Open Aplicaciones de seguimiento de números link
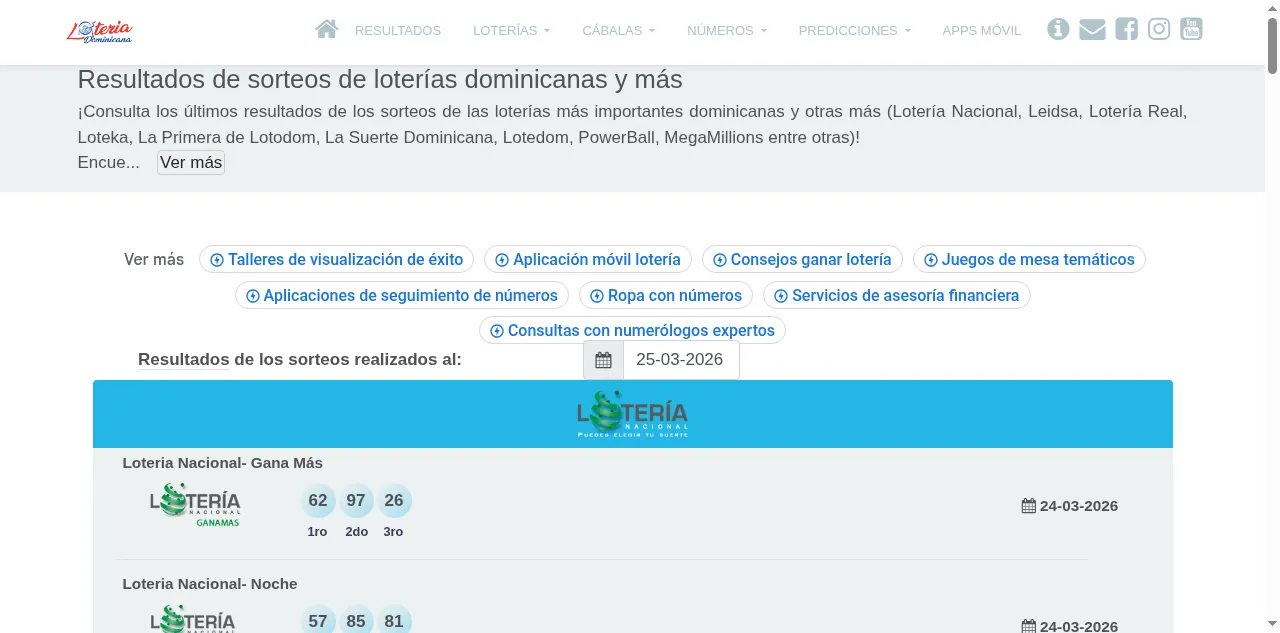Screen dimensions: 1280x633 coord(402,295)
